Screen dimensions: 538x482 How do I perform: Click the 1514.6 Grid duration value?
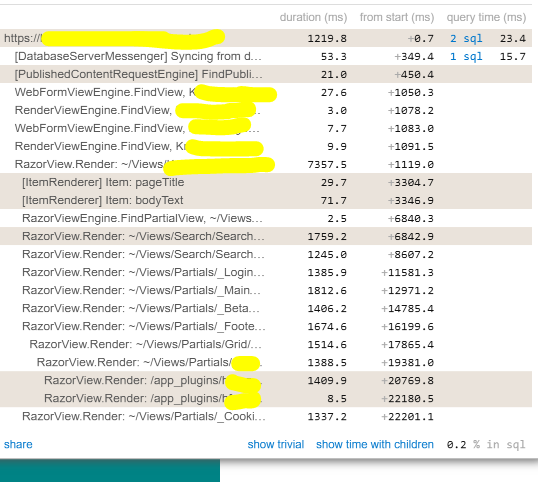(327, 344)
